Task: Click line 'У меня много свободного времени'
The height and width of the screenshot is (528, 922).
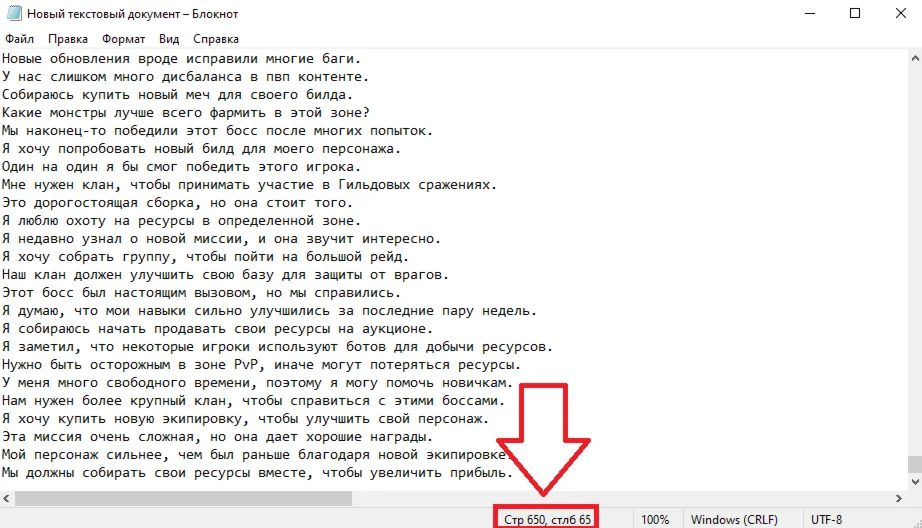Action: coord(258,383)
